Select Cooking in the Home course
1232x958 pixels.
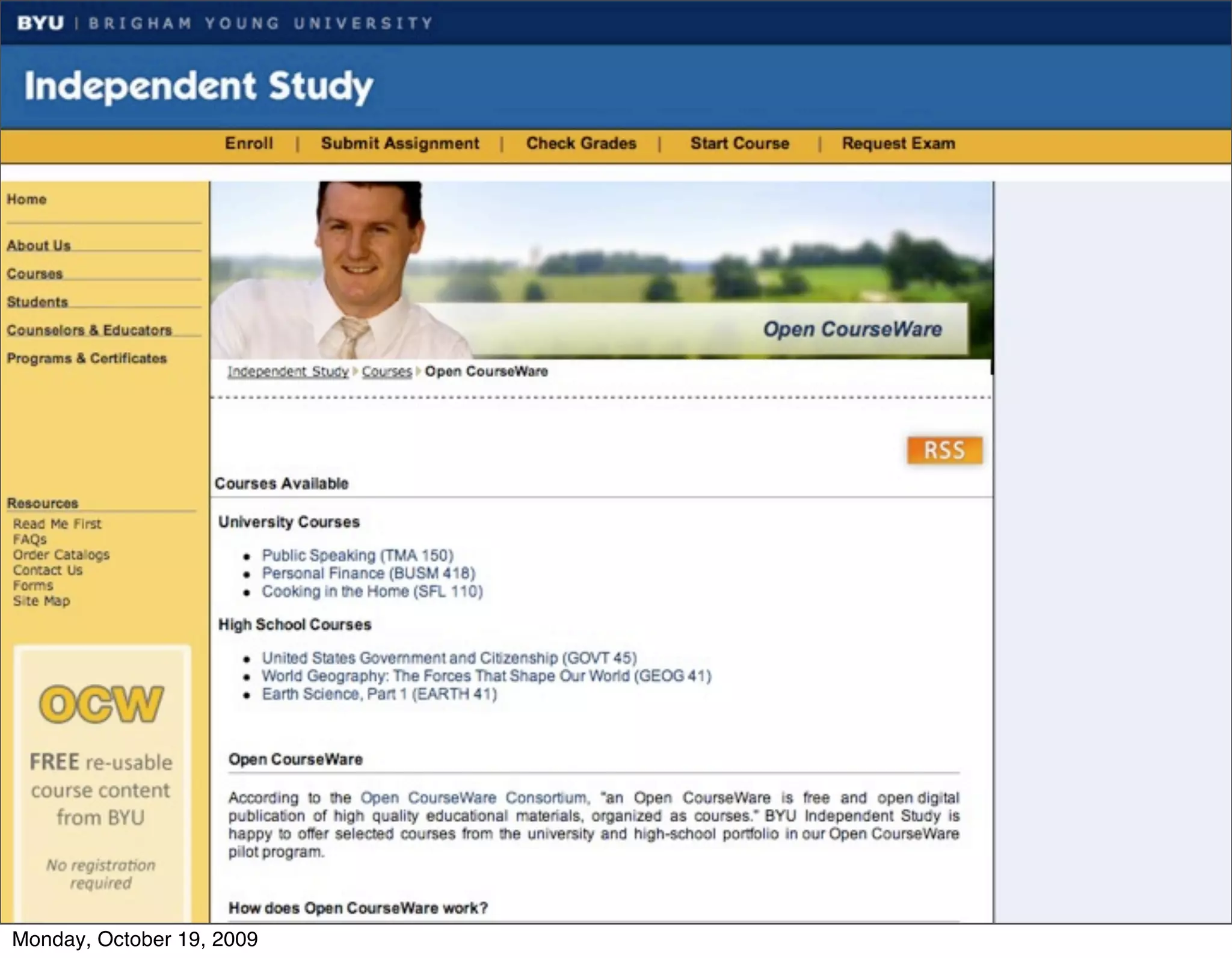pos(372,591)
